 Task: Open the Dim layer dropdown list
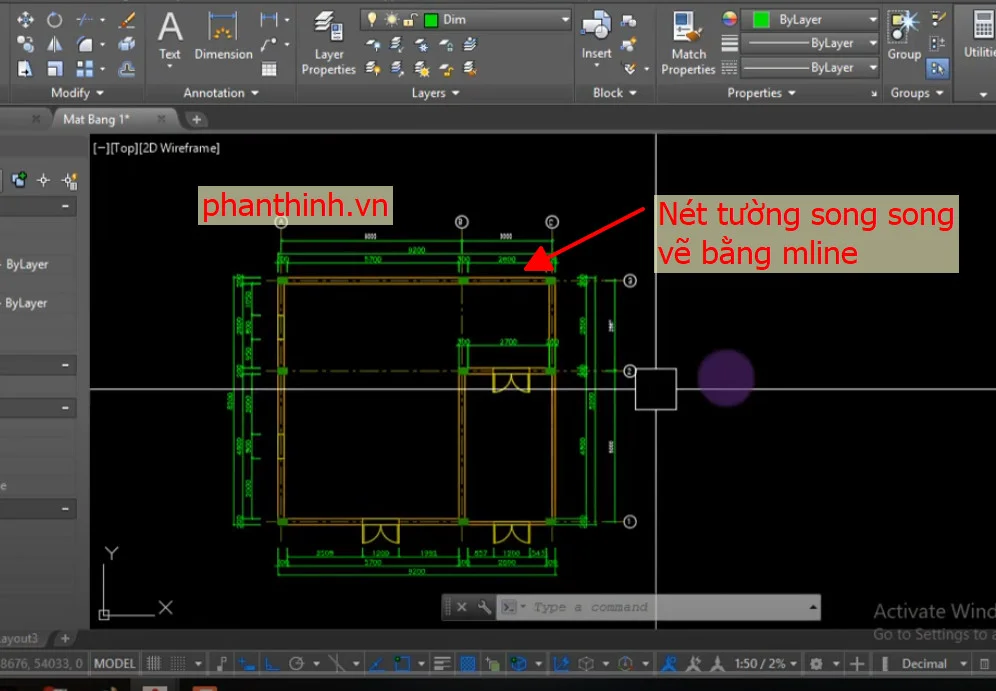(565, 20)
